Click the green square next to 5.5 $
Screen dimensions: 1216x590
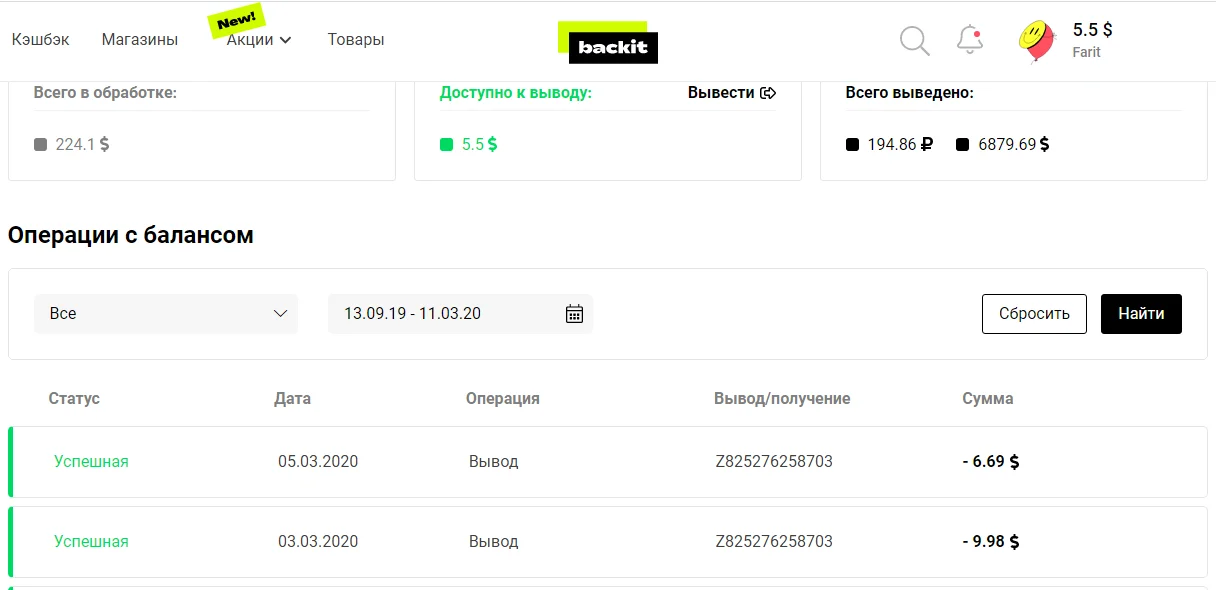point(447,144)
